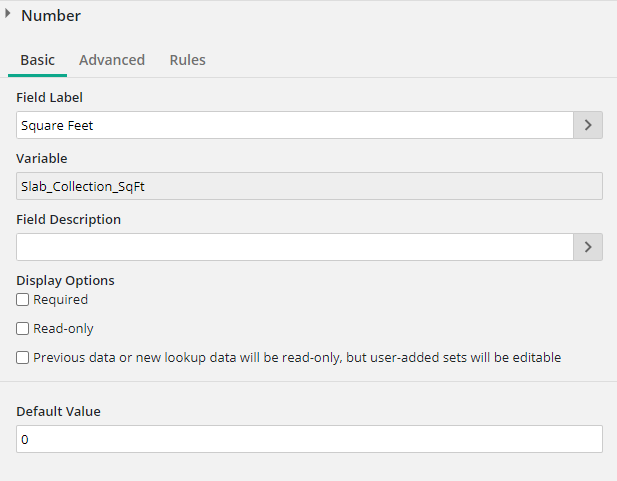Click the Field Description caption text
Image resolution: width=617 pixels, height=481 pixels.
pos(68,219)
